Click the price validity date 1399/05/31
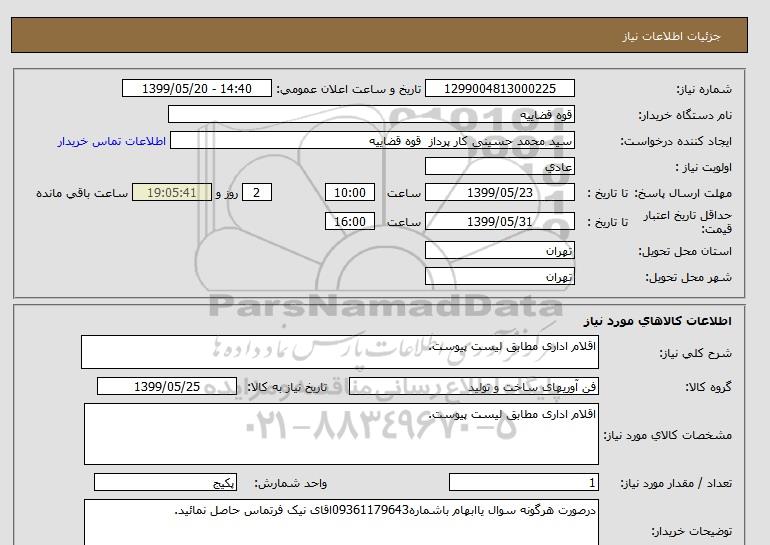Viewport: 770px width, 545px height. click(500, 221)
